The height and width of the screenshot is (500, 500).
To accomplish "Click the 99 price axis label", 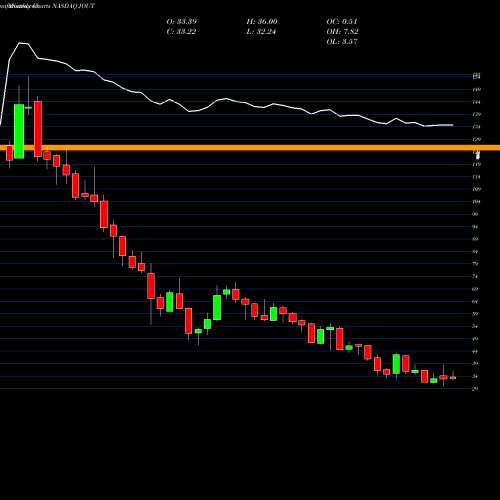I will click(x=476, y=214).
